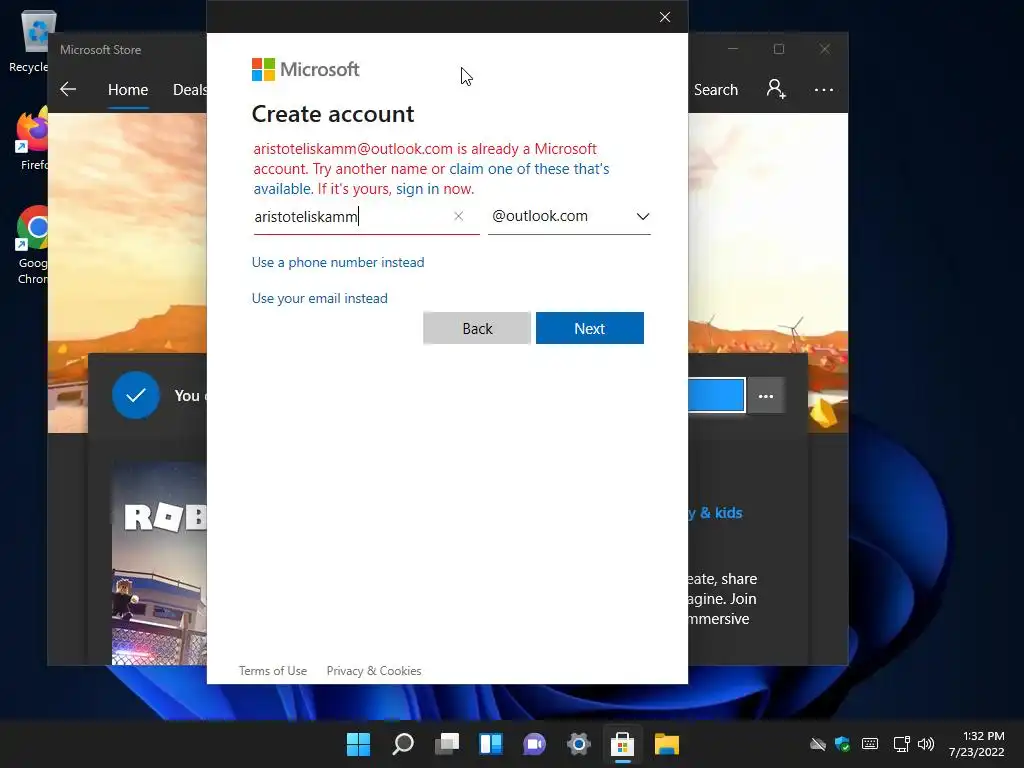Open Search in Microsoft Store

pyautogui.click(x=716, y=89)
